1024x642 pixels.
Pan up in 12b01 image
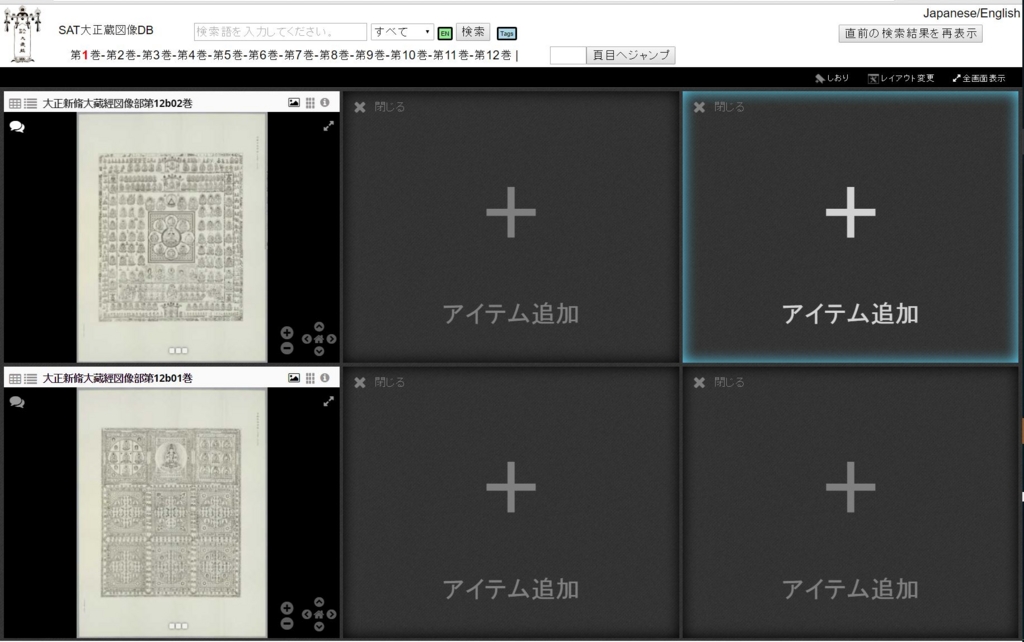319,602
